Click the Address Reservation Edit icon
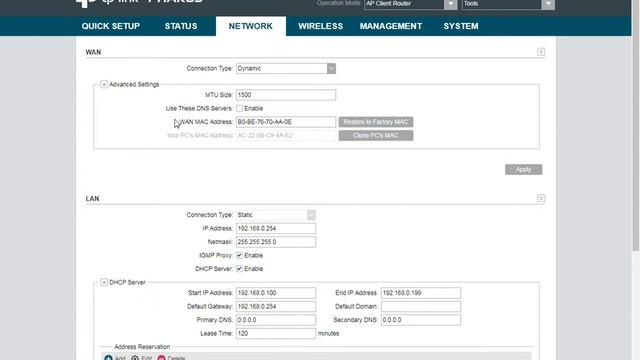Viewport: 640px width, 360px height. click(135, 358)
